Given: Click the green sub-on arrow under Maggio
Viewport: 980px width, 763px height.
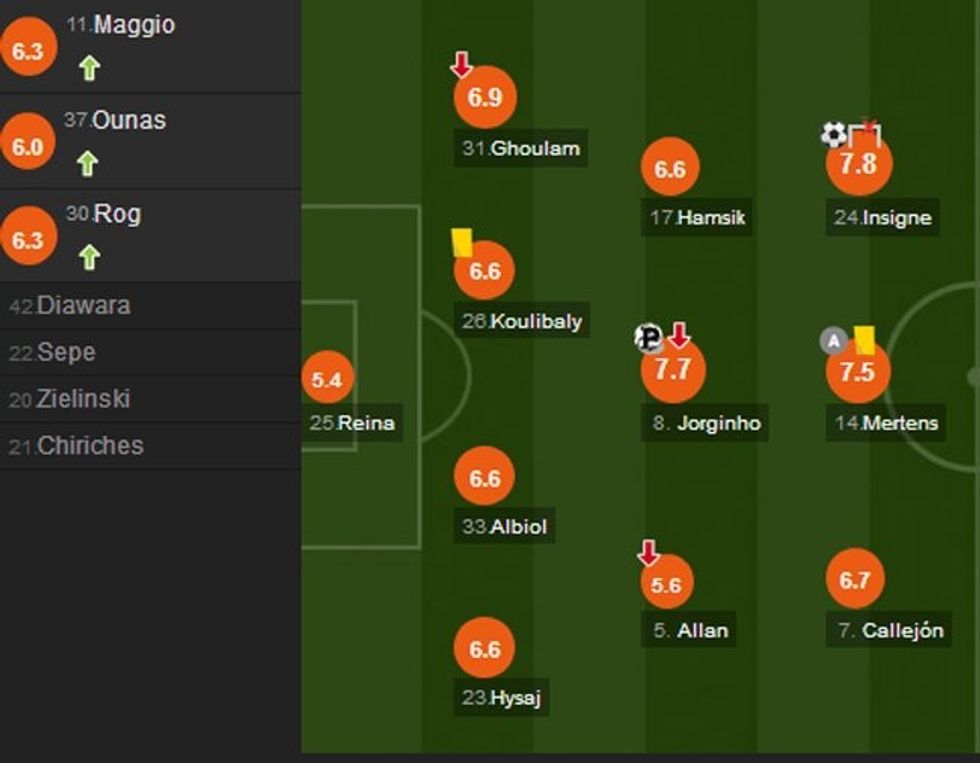Looking at the screenshot, I should tap(89, 68).
